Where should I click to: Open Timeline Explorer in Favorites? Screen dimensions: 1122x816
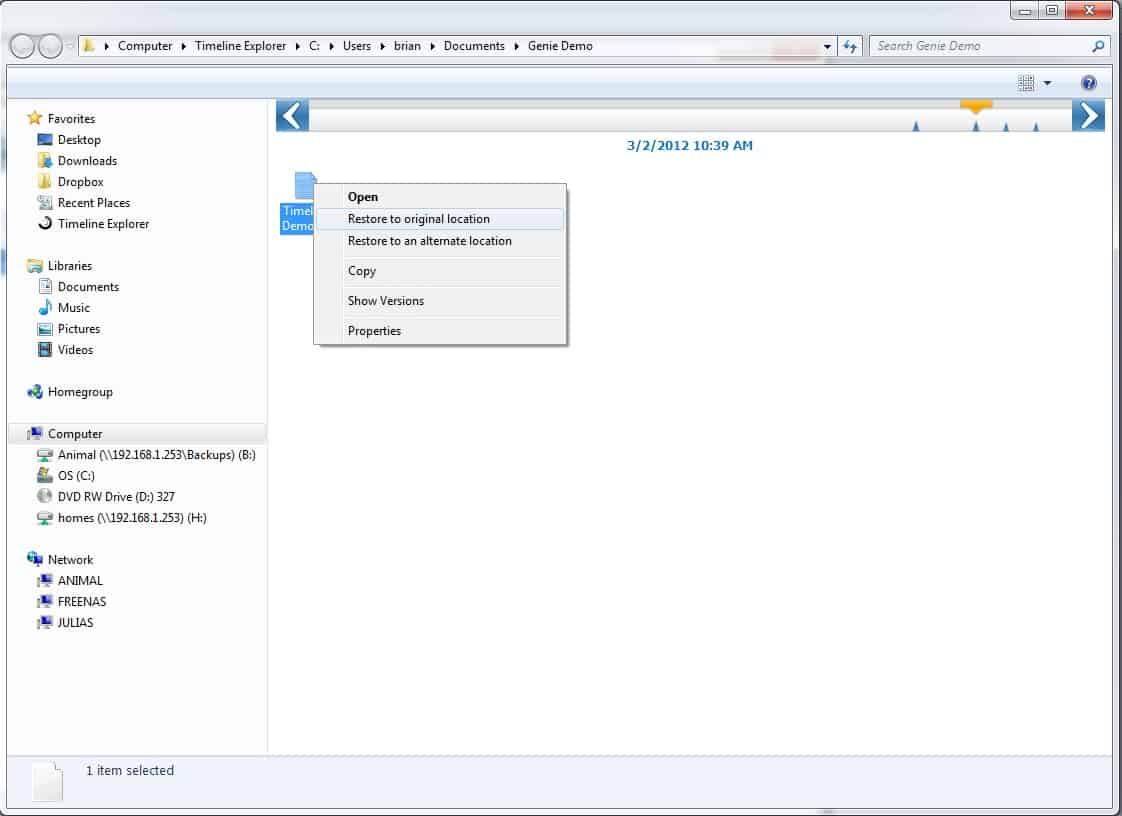tap(103, 223)
